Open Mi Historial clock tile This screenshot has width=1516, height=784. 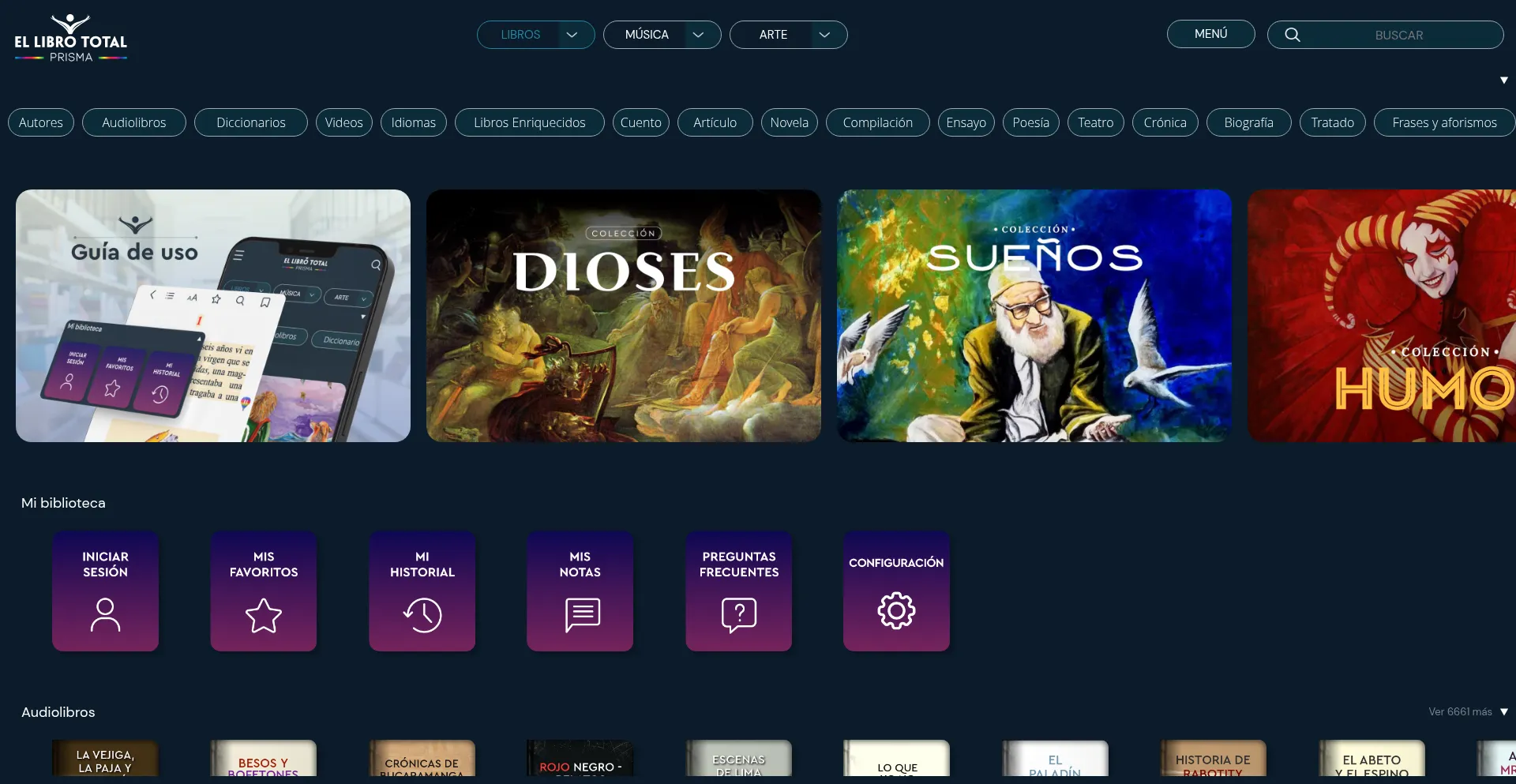(x=422, y=591)
